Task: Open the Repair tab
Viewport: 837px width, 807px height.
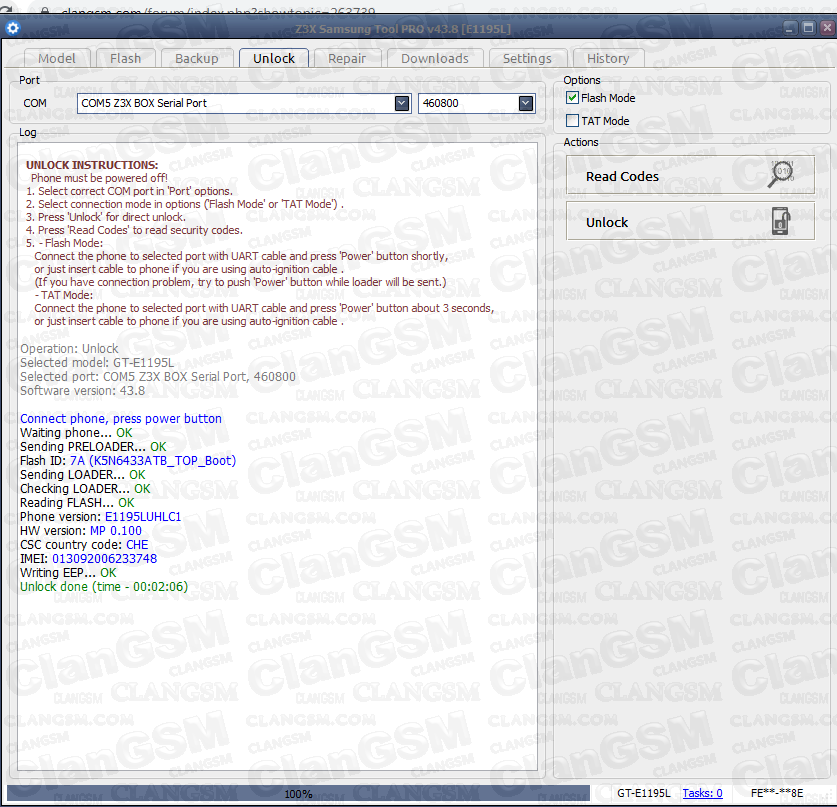Action: click(x=347, y=58)
